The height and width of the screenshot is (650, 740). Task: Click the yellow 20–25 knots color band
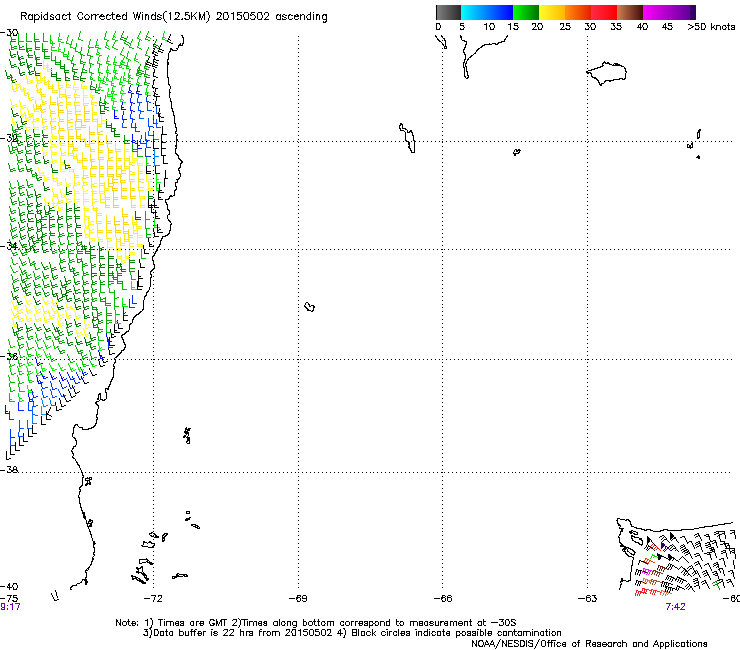pyautogui.click(x=552, y=12)
